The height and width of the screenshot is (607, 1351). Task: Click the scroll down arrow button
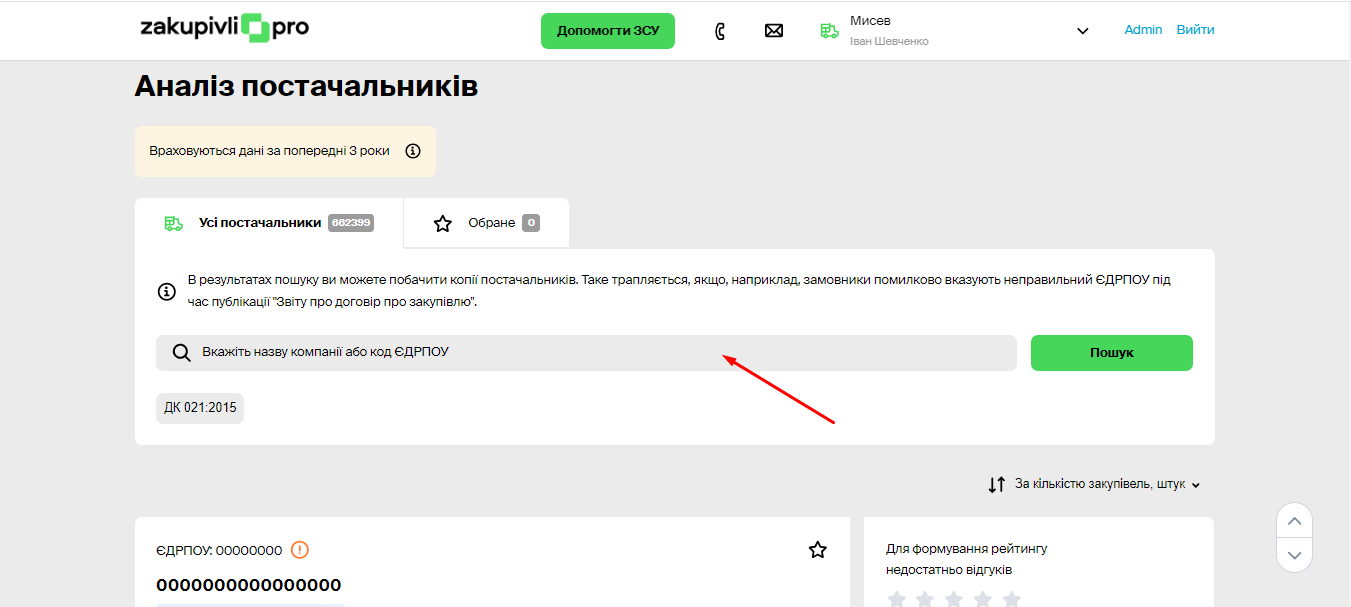[1294, 554]
